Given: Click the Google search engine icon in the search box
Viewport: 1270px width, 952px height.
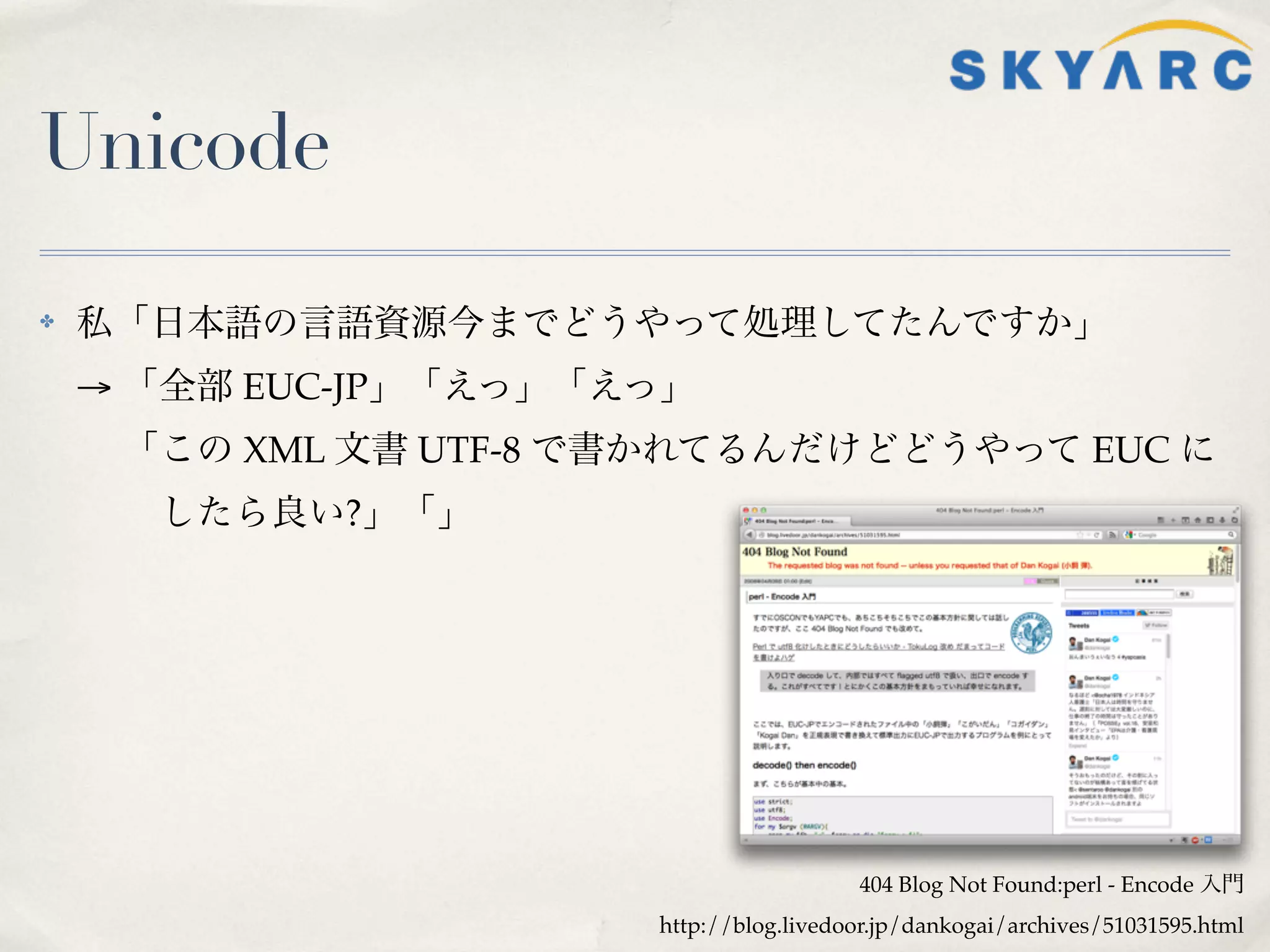Looking at the screenshot, I should tap(1128, 534).
